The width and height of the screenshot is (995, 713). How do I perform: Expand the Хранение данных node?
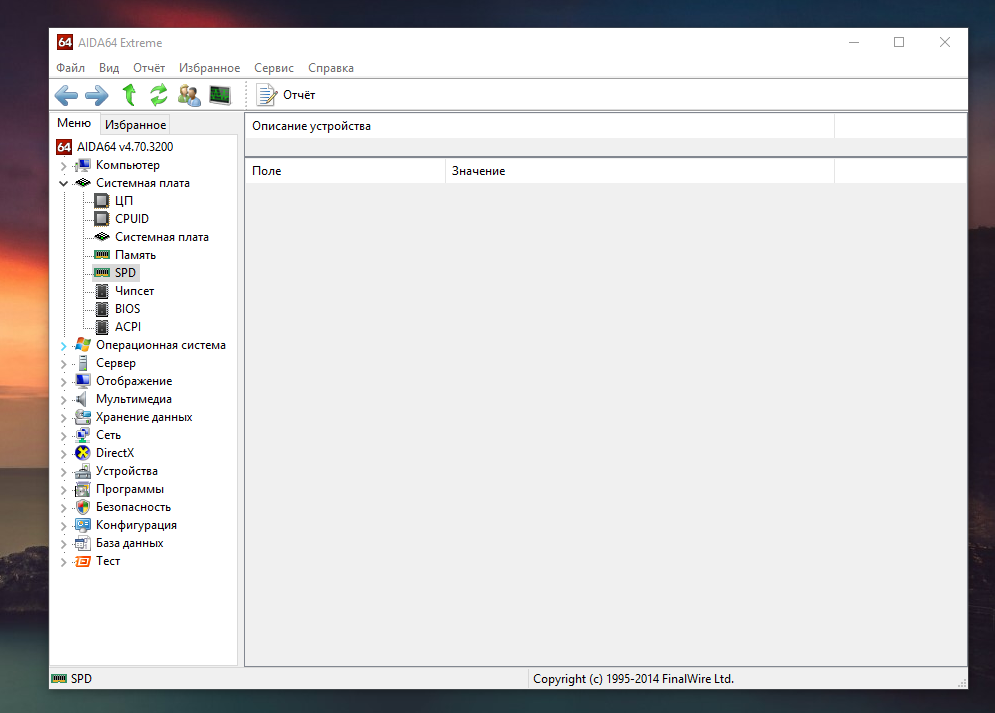pyautogui.click(x=64, y=418)
